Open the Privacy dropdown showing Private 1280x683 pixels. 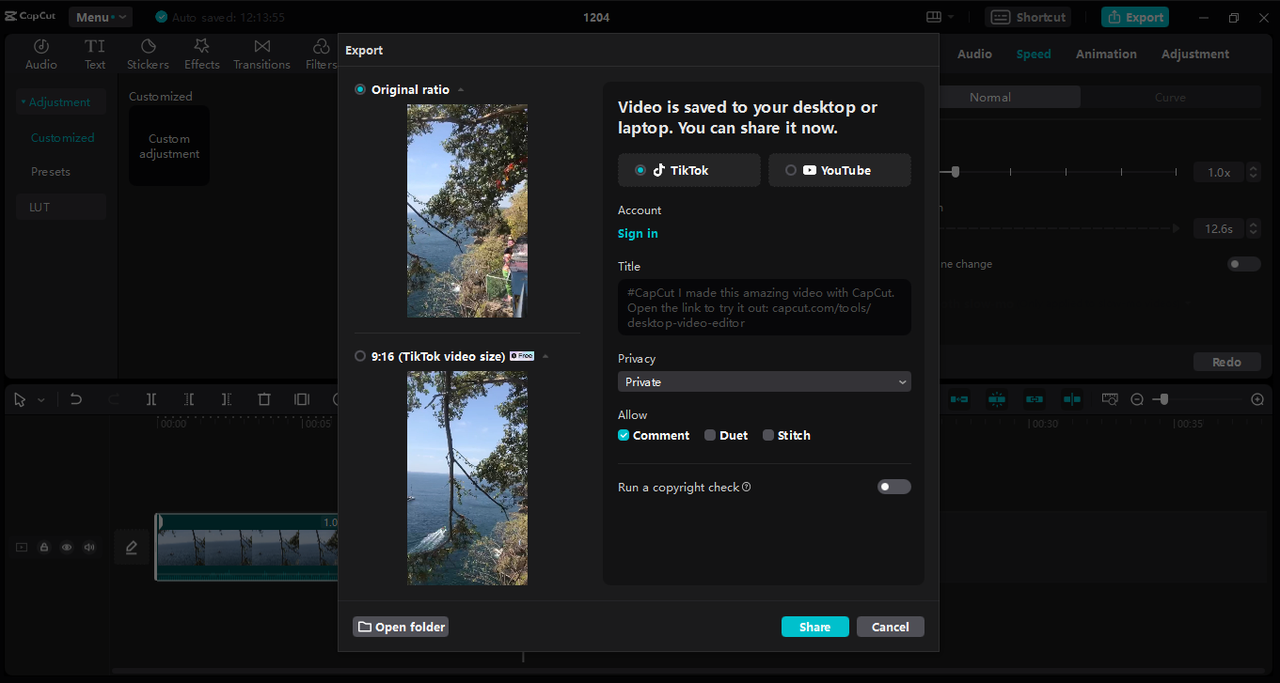point(764,382)
